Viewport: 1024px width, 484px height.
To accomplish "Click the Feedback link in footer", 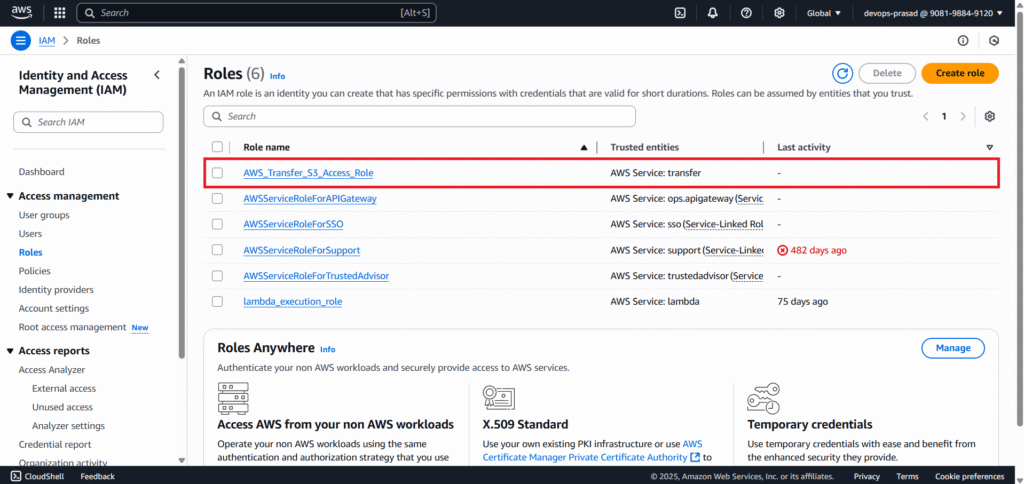I will [97, 476].
